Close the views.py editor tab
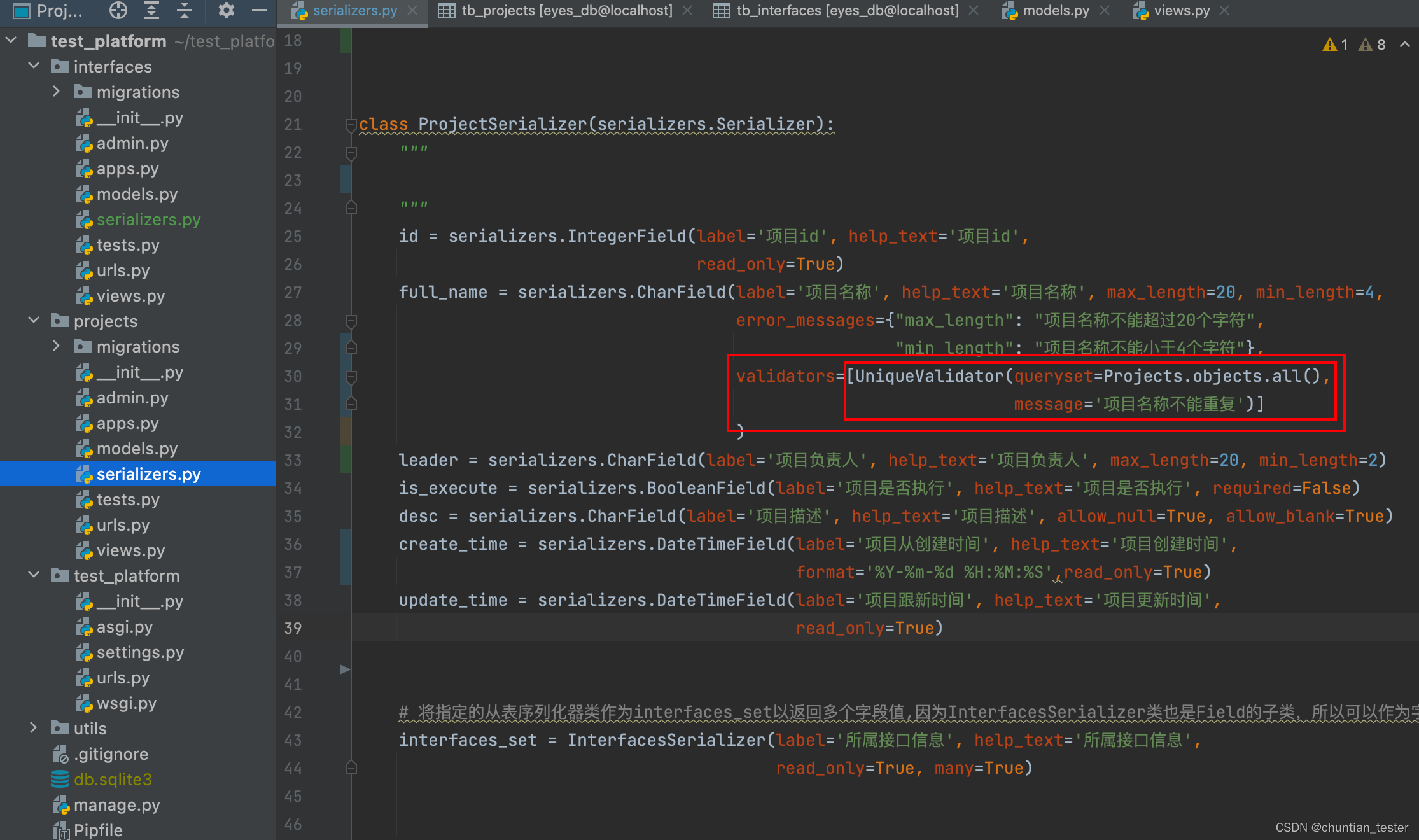 pos(1224,10)
